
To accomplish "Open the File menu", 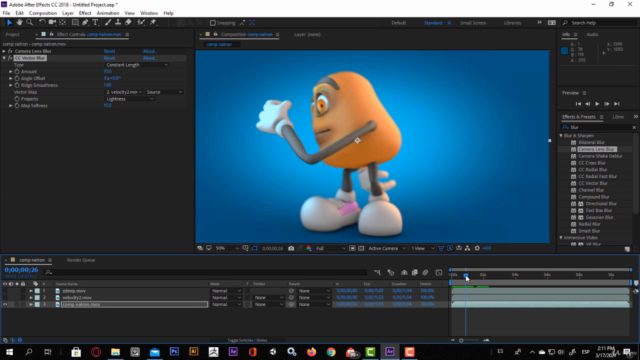I will pos(6,13).
